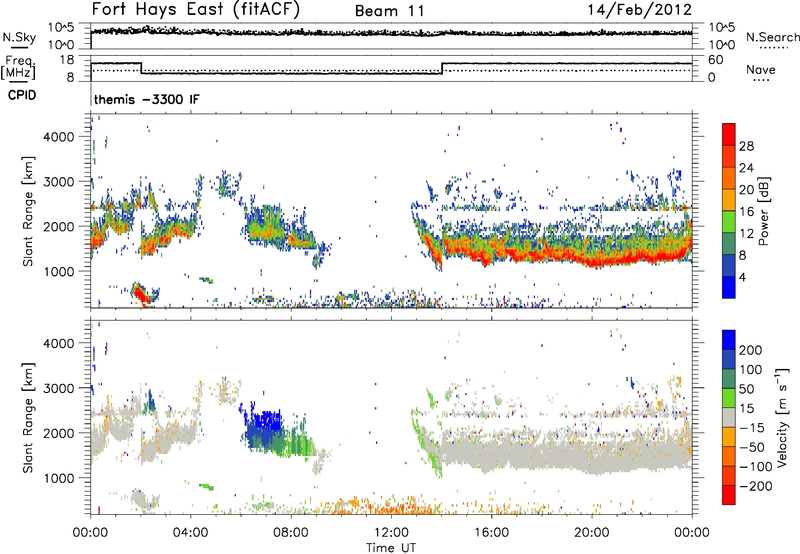Click the "-200" velocity colorbar tick

[755, 486]
